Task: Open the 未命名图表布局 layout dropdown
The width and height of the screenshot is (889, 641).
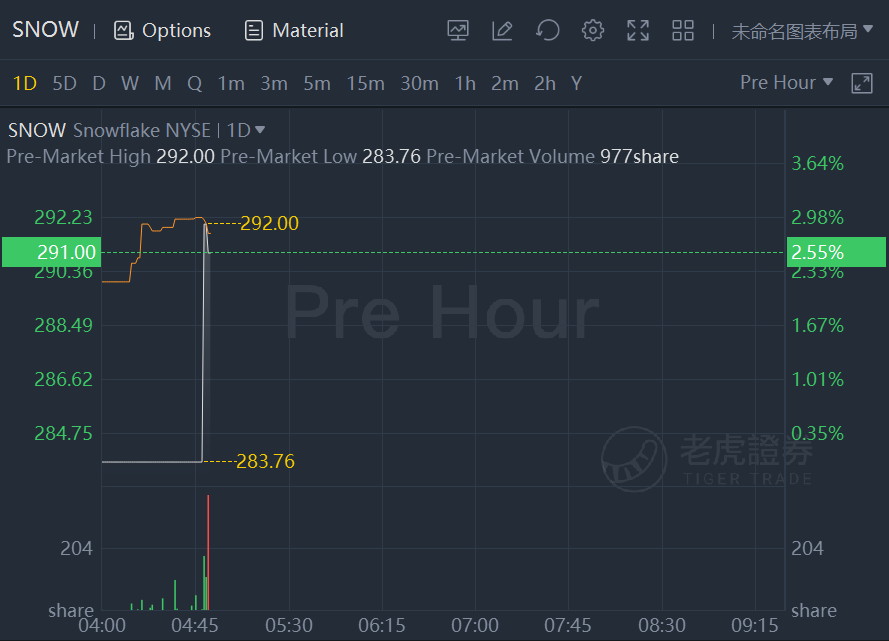Action: pyautogui.click(x=802, y=31)
